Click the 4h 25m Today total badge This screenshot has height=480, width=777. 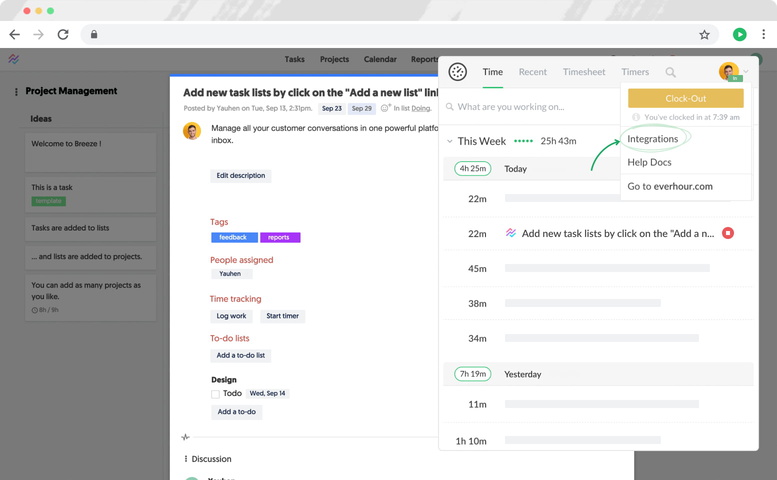[x=473, y=168]
